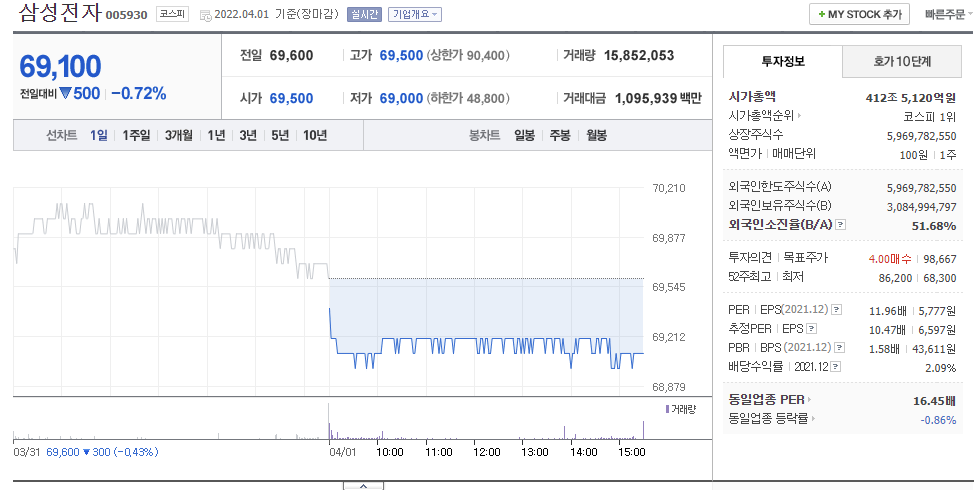Click 시가 value 69,500
Viewport: 977px width, 490px height.
pos(291,98)
